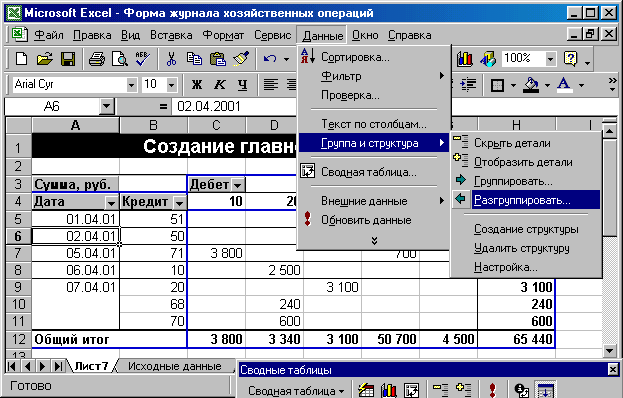Open the Undo history dropdown arrow
Screen dimensions: 623x398
(286, 60)
